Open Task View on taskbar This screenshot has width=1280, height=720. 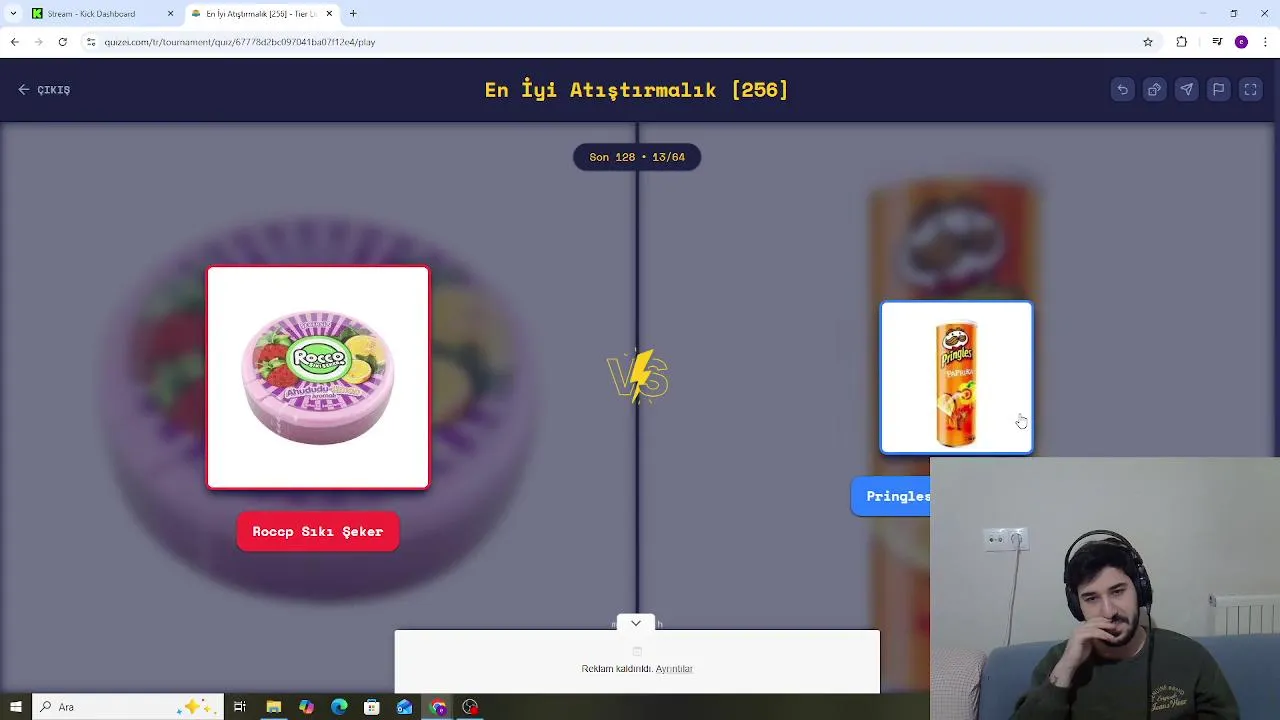point(240,707)
